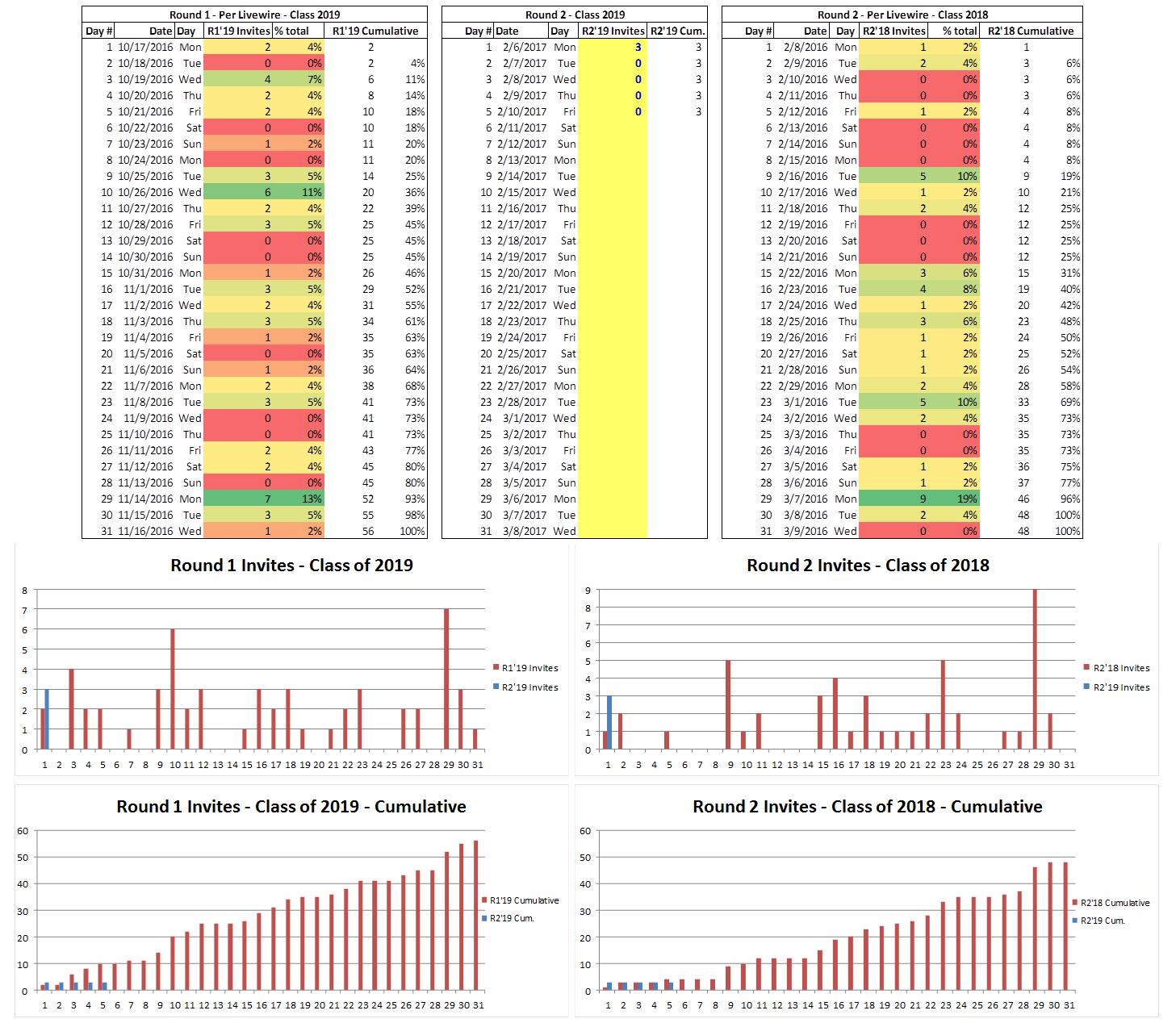Screen dimensions: 1176x1023
Task: Select the R1'19 Cumulative column header
Action: click(375, 31)
